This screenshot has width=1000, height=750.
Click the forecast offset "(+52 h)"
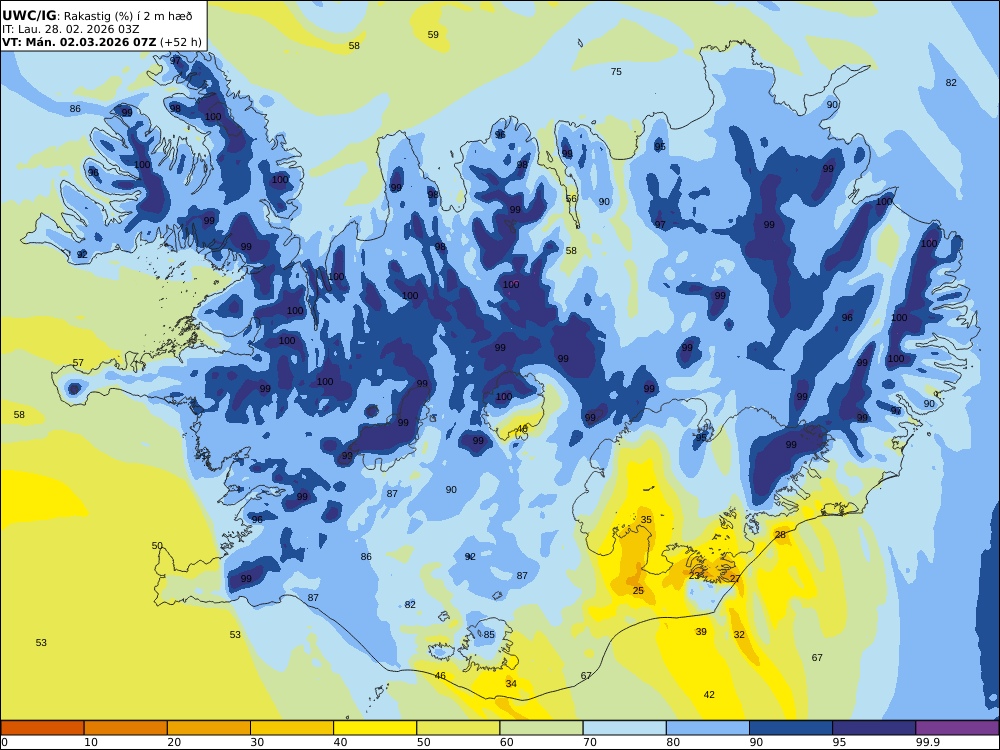point(181,43)
